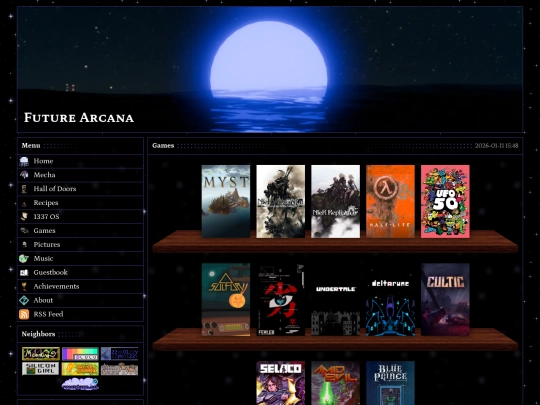Click the Hall of Doors icon
The image size is (540, 405).
click(x=24, y=189)
